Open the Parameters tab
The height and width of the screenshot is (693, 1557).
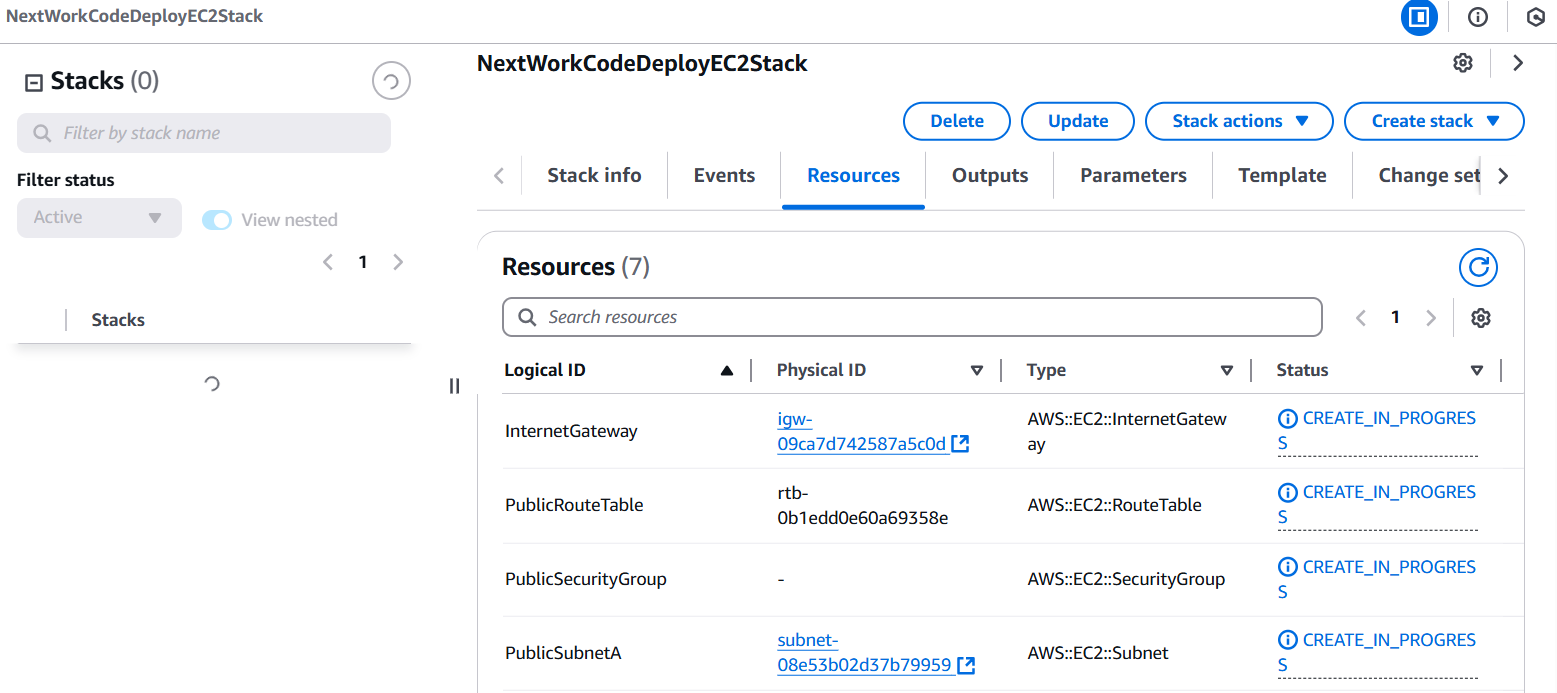tap(1133, 176)
